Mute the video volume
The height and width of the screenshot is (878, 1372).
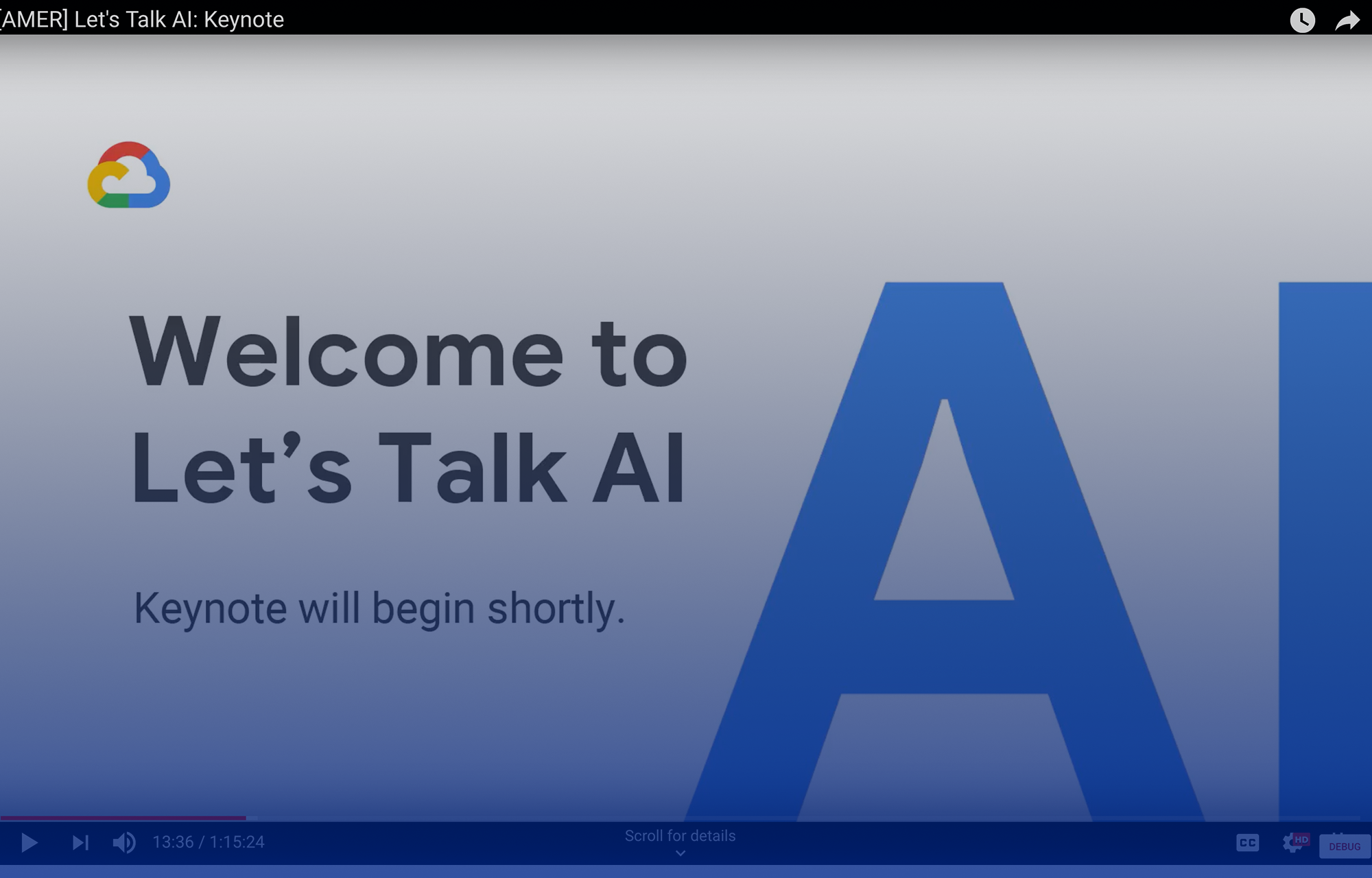click(124, 842)
